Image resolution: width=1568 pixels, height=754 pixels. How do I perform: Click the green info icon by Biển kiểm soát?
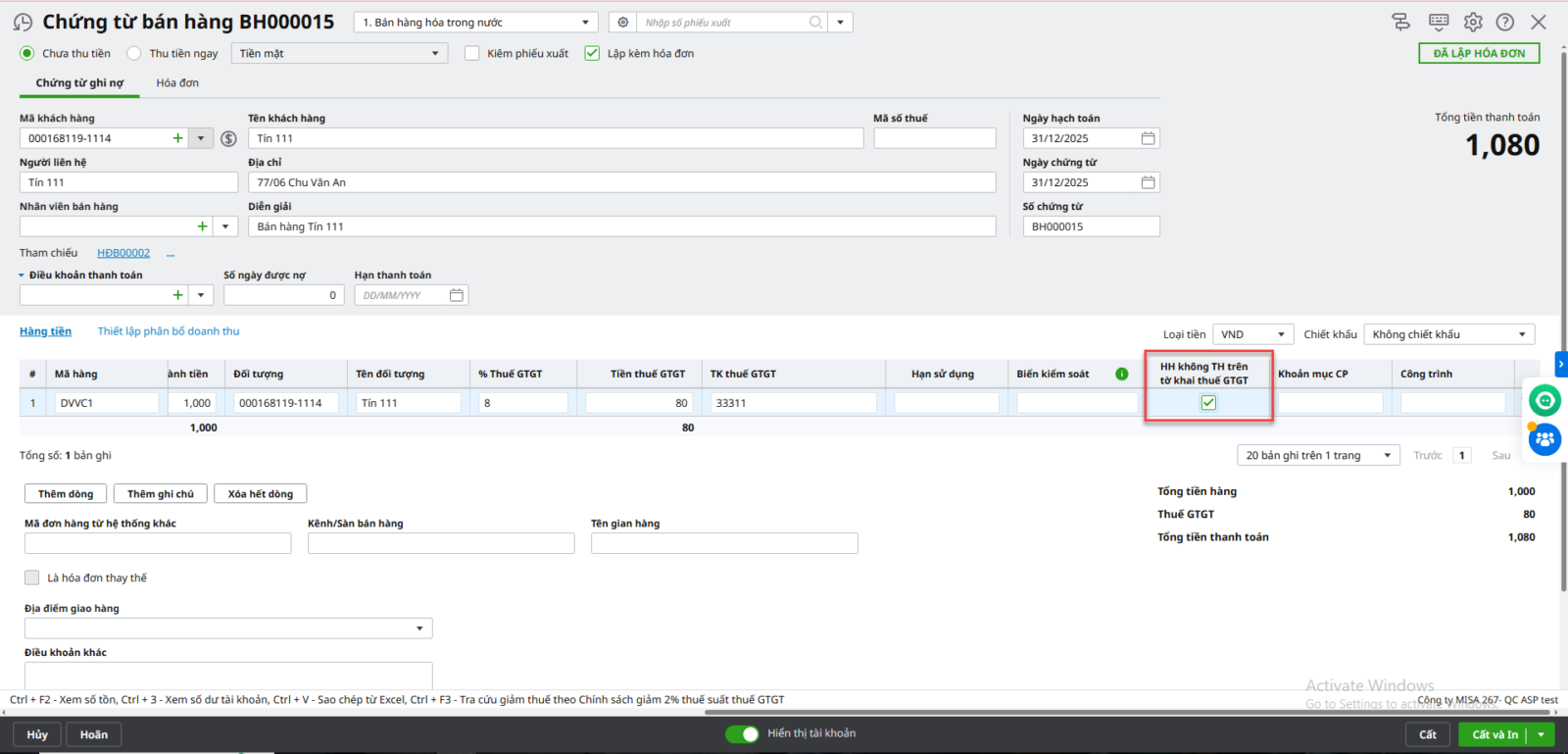[x=1122, y=374]
